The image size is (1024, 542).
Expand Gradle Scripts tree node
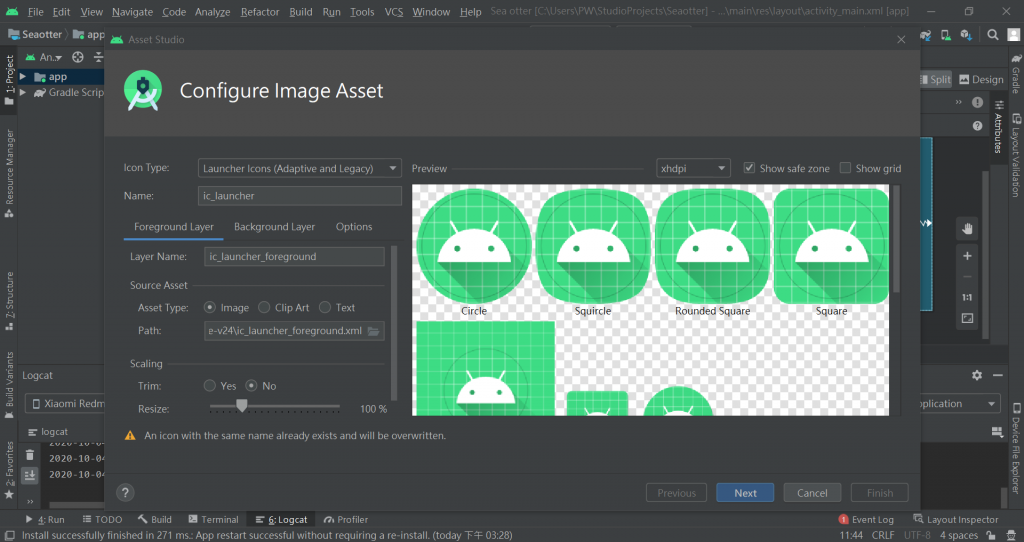(x=23, y=93)
